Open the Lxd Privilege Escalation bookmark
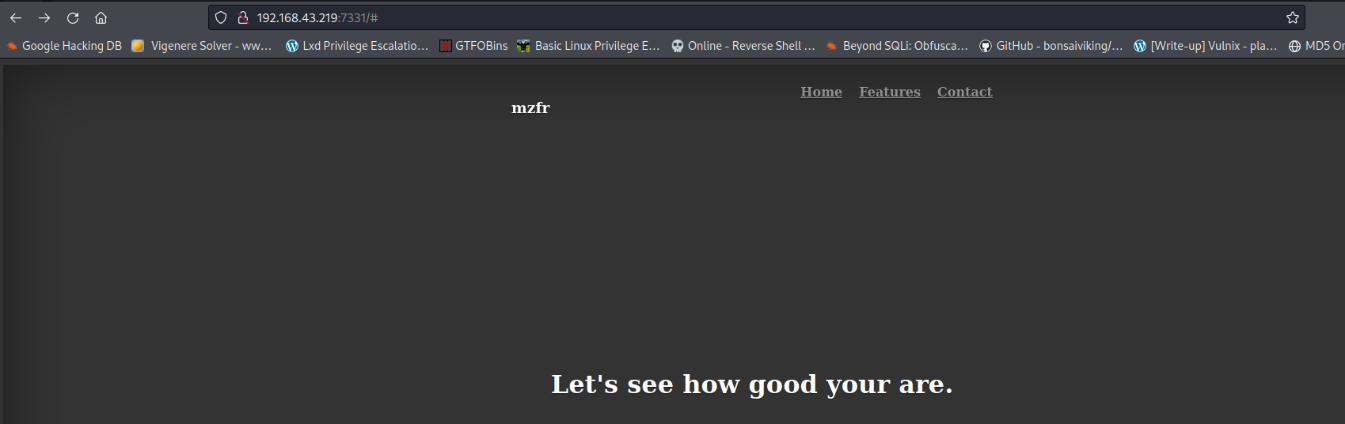Image resolution: width=1345 pixels, height=424 pixels. click(357, 45)
